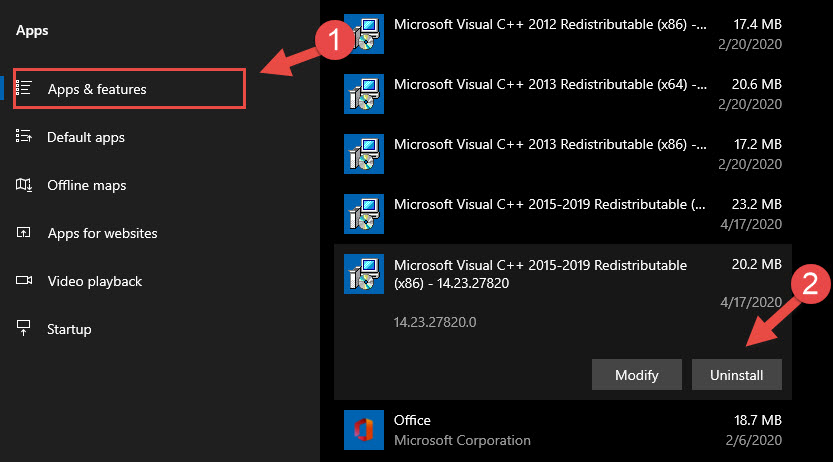Select Microsoft Visual C++ 2013 Redistributable (x64) entry

point(563,94)
